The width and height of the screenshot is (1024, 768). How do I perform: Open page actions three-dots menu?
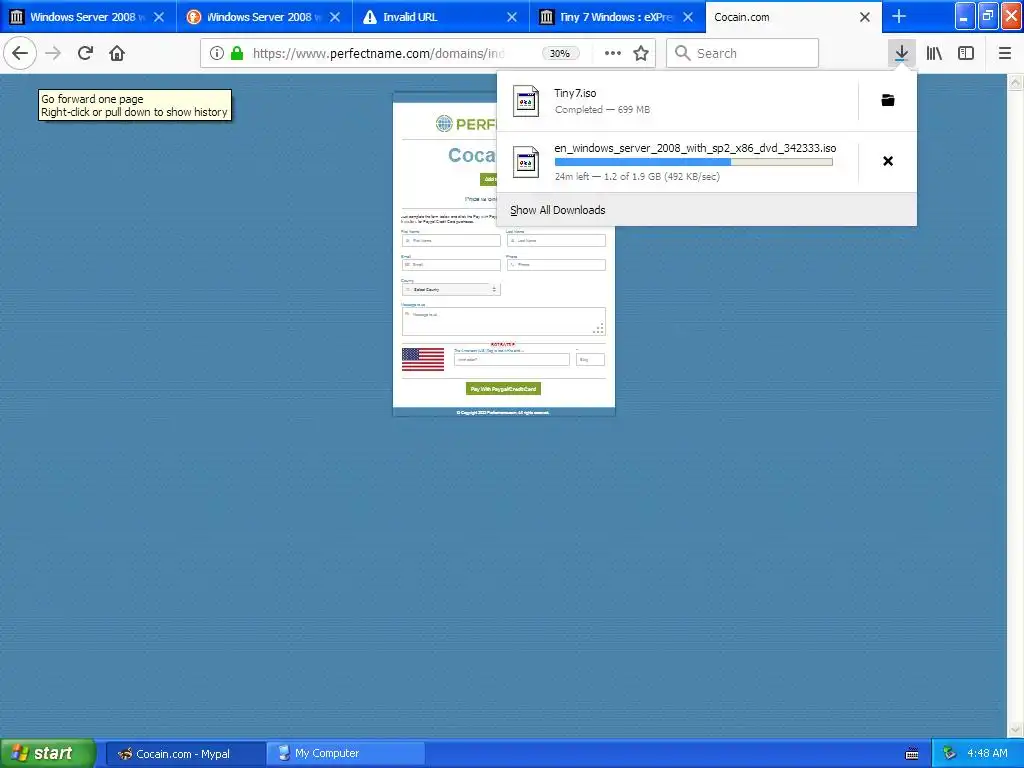click(x=613, y=53)
